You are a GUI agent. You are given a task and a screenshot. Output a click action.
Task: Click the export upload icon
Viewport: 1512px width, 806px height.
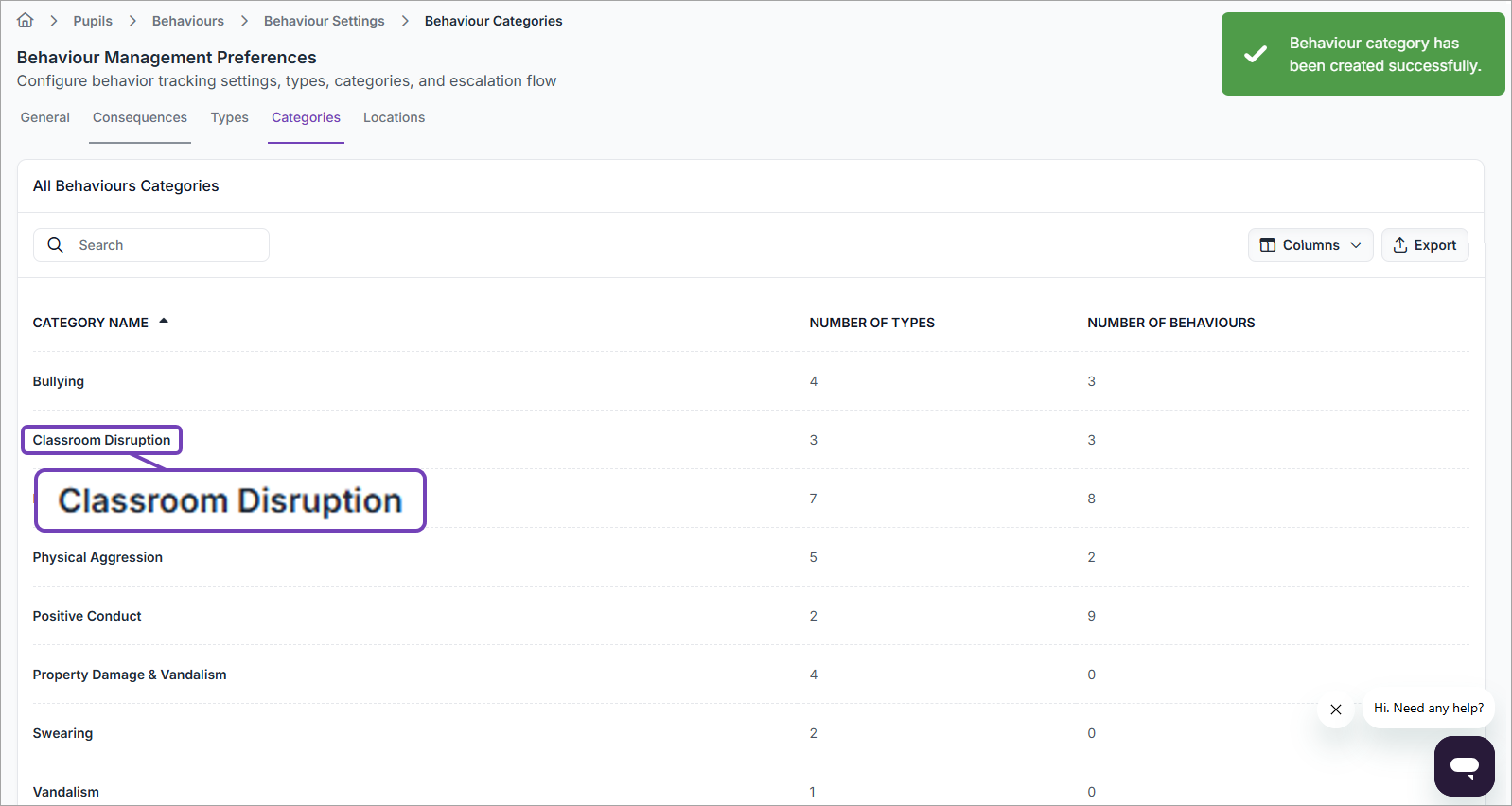point(1400,245)
